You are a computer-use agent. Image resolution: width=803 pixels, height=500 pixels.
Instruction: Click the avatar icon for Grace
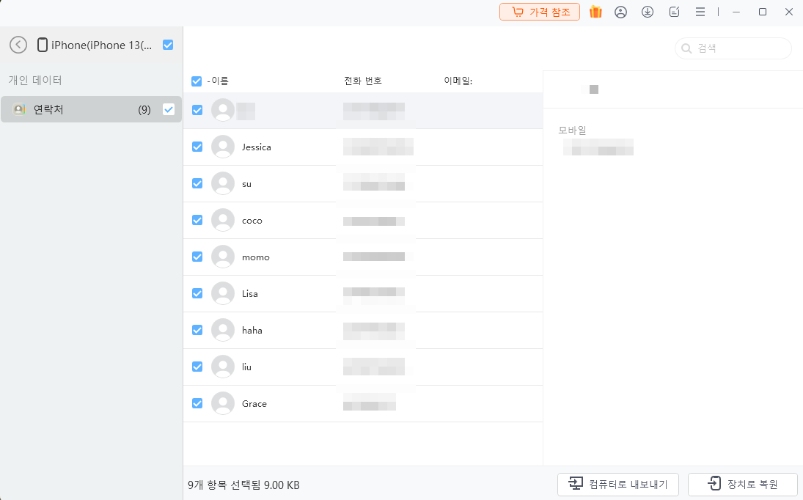(223, 403)
